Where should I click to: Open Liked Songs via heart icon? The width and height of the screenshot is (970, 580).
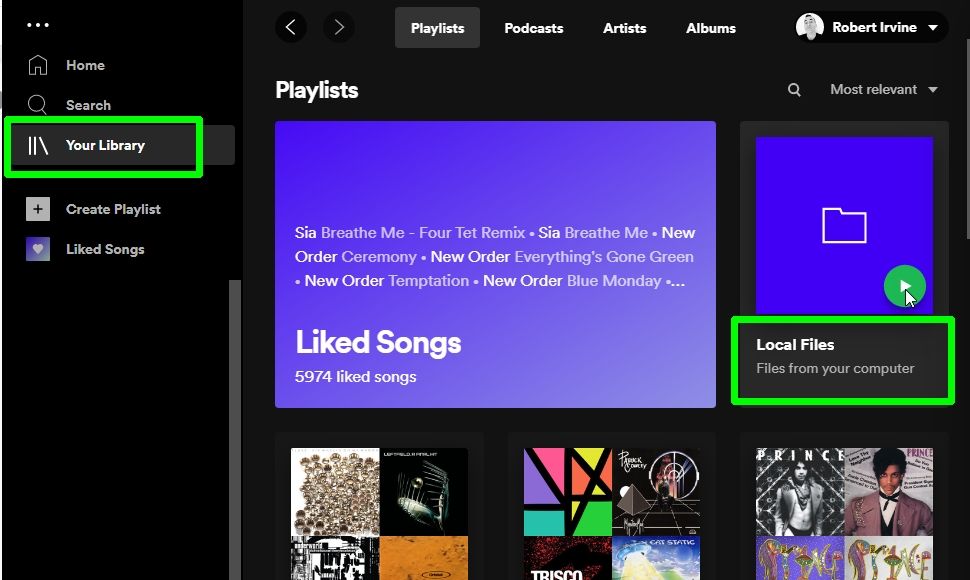point(37,248)
